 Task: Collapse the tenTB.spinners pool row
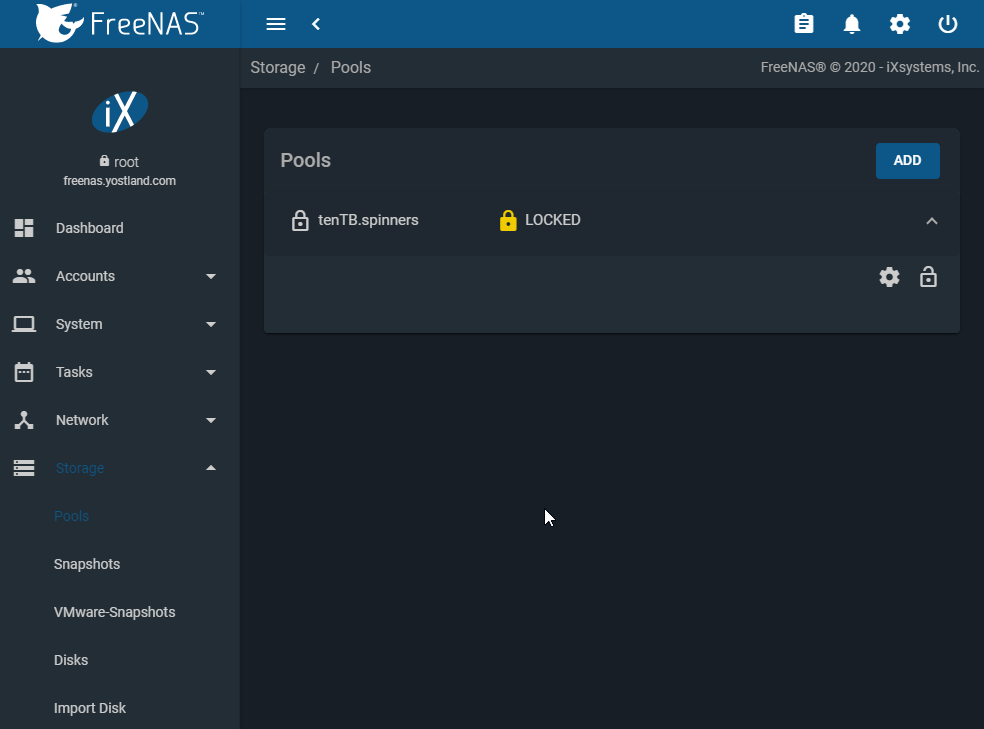click(x=932, y=221)
